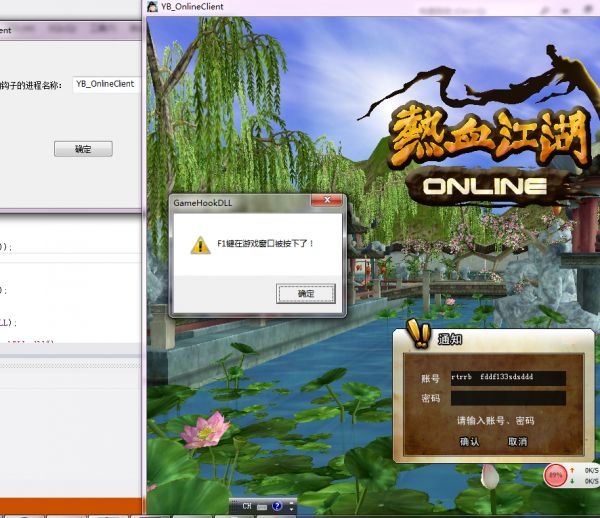Click the 密码 password input field
Screen dimensions: 600x518
click(507, 398)
